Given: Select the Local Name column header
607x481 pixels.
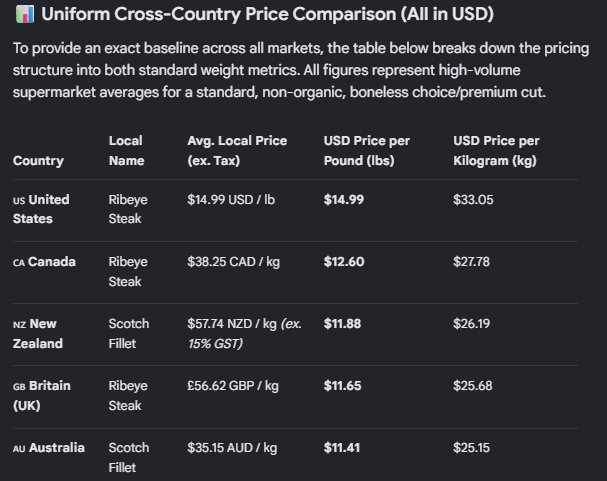Looking at the screenshot, I should tap(127, 151).
